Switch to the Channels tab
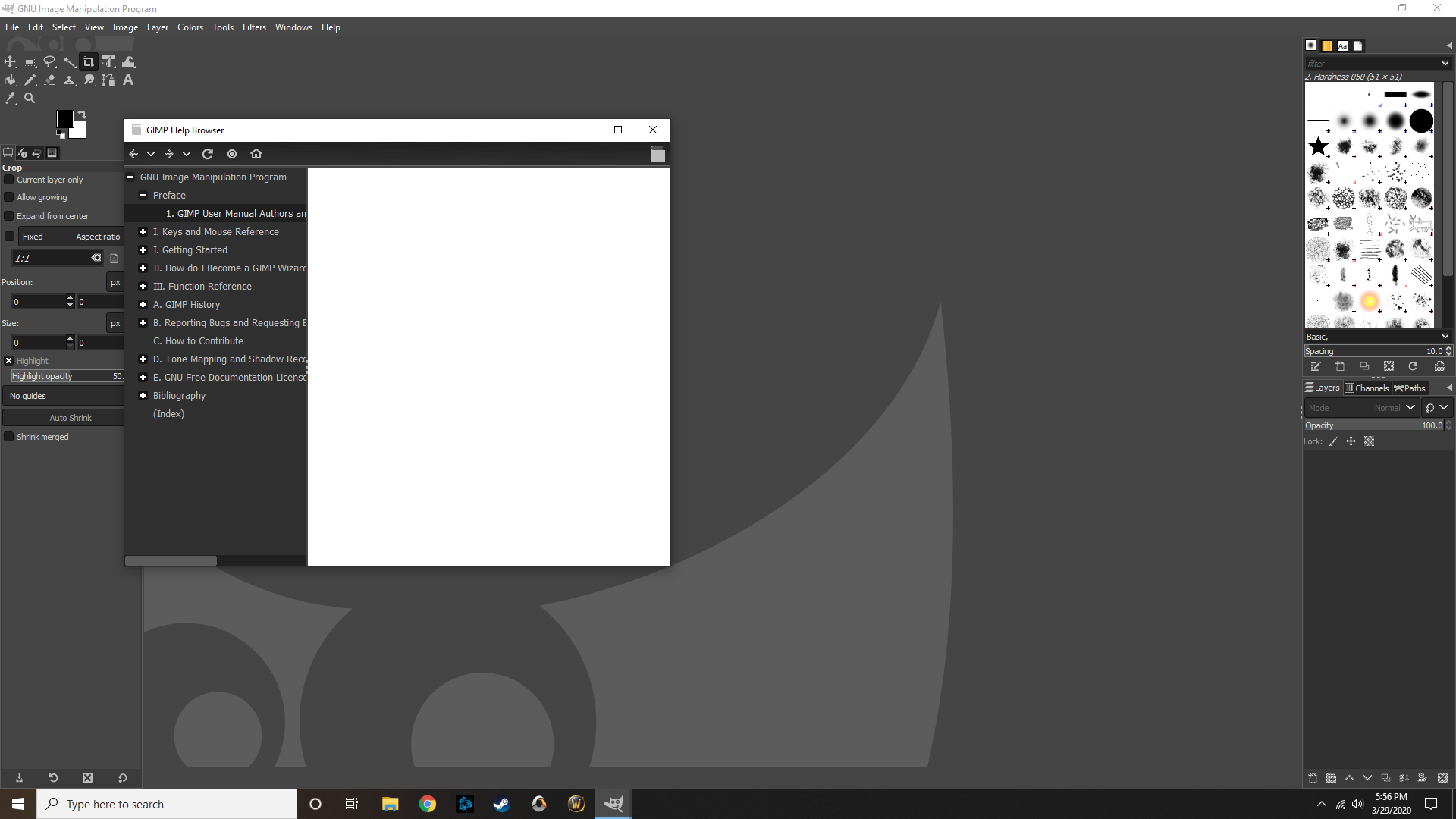 coord(1367,388)
